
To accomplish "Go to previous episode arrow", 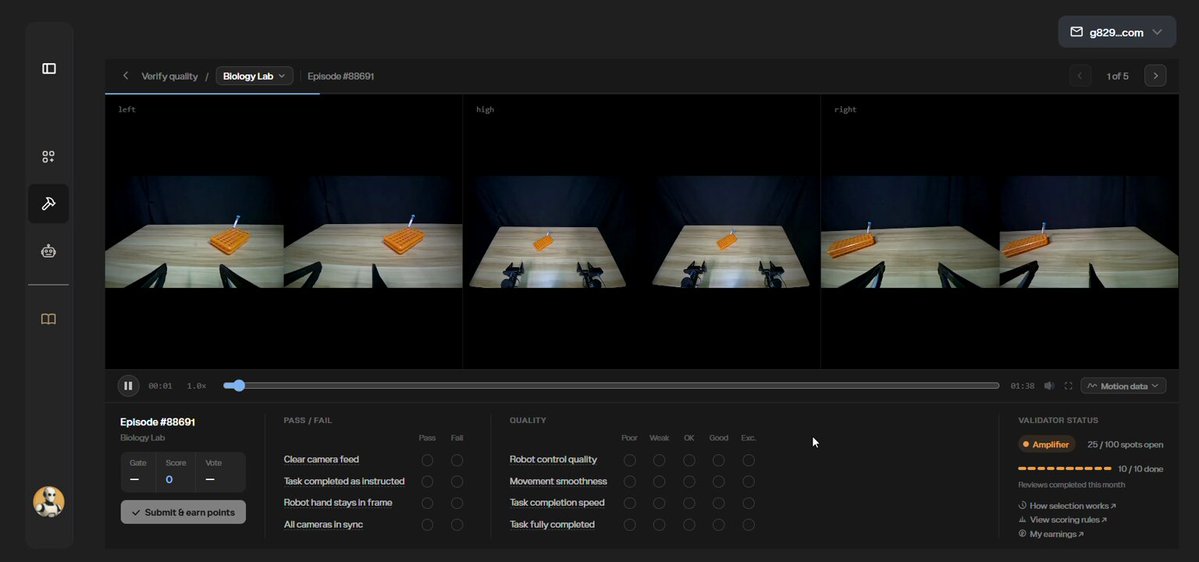I will [x=1080, y=76].
